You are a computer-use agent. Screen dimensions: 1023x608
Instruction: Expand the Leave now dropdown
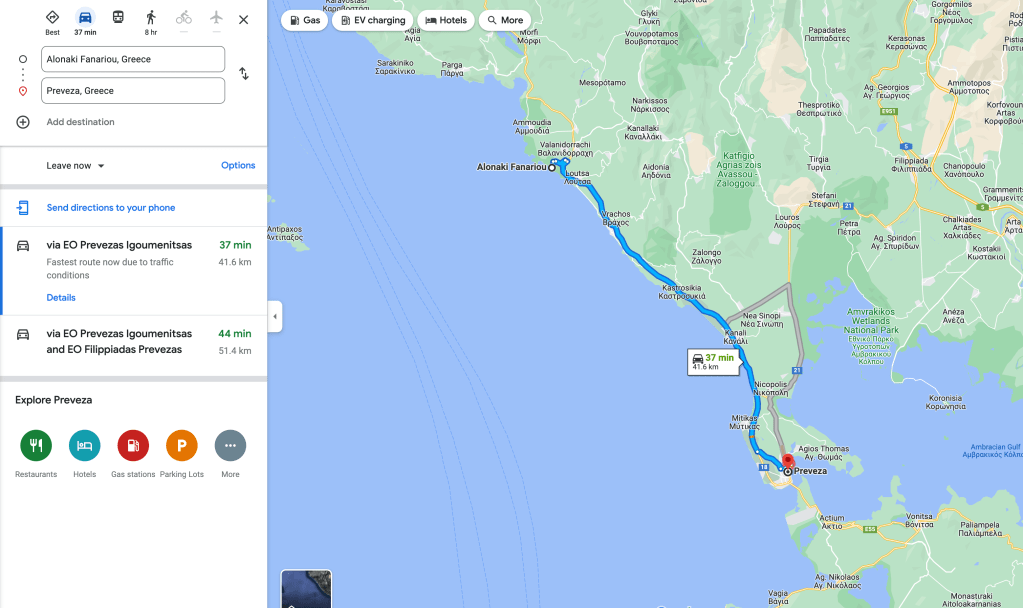(75, 166)
